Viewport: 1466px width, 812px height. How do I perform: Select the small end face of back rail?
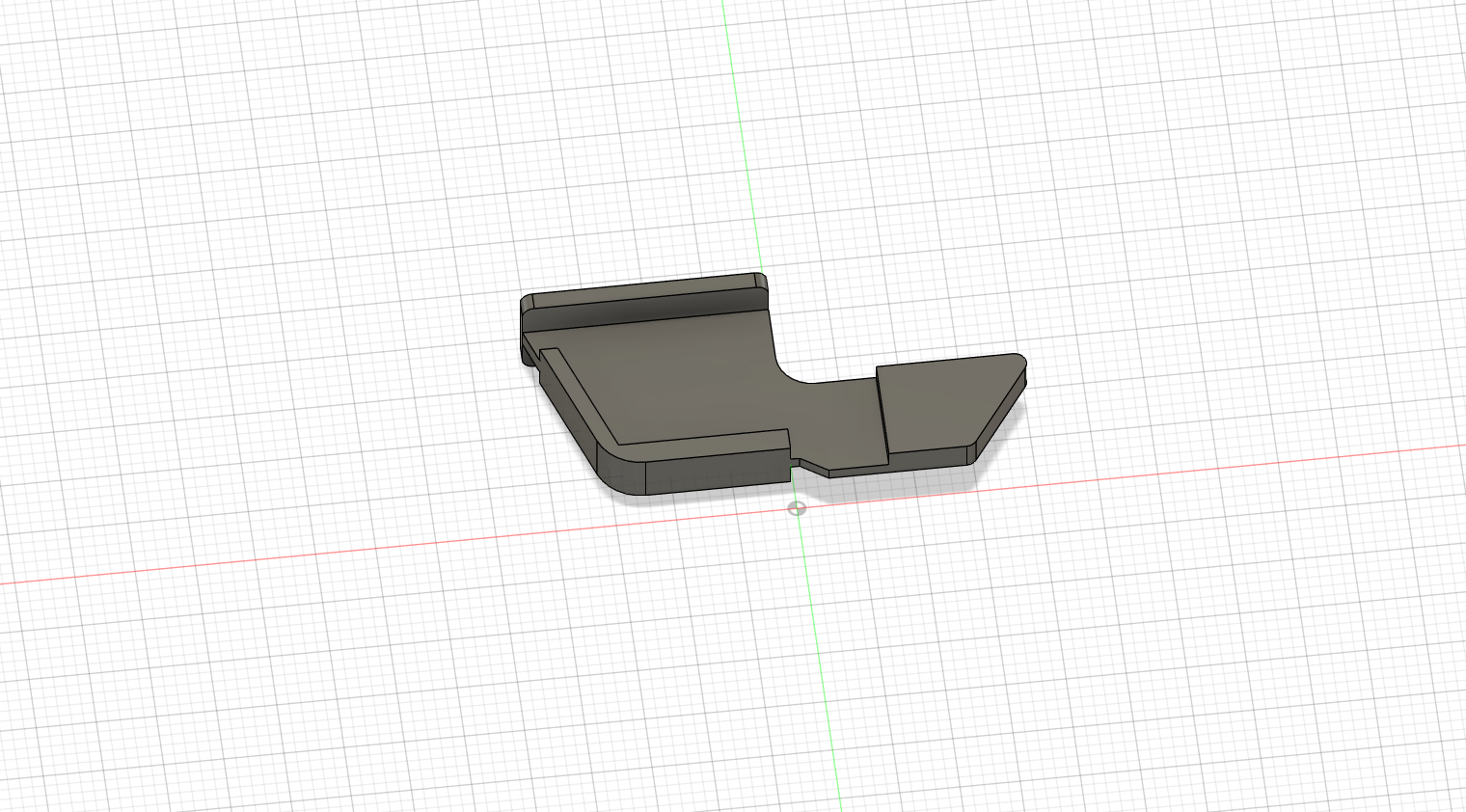pyautogui.click(x=761, y=283)
